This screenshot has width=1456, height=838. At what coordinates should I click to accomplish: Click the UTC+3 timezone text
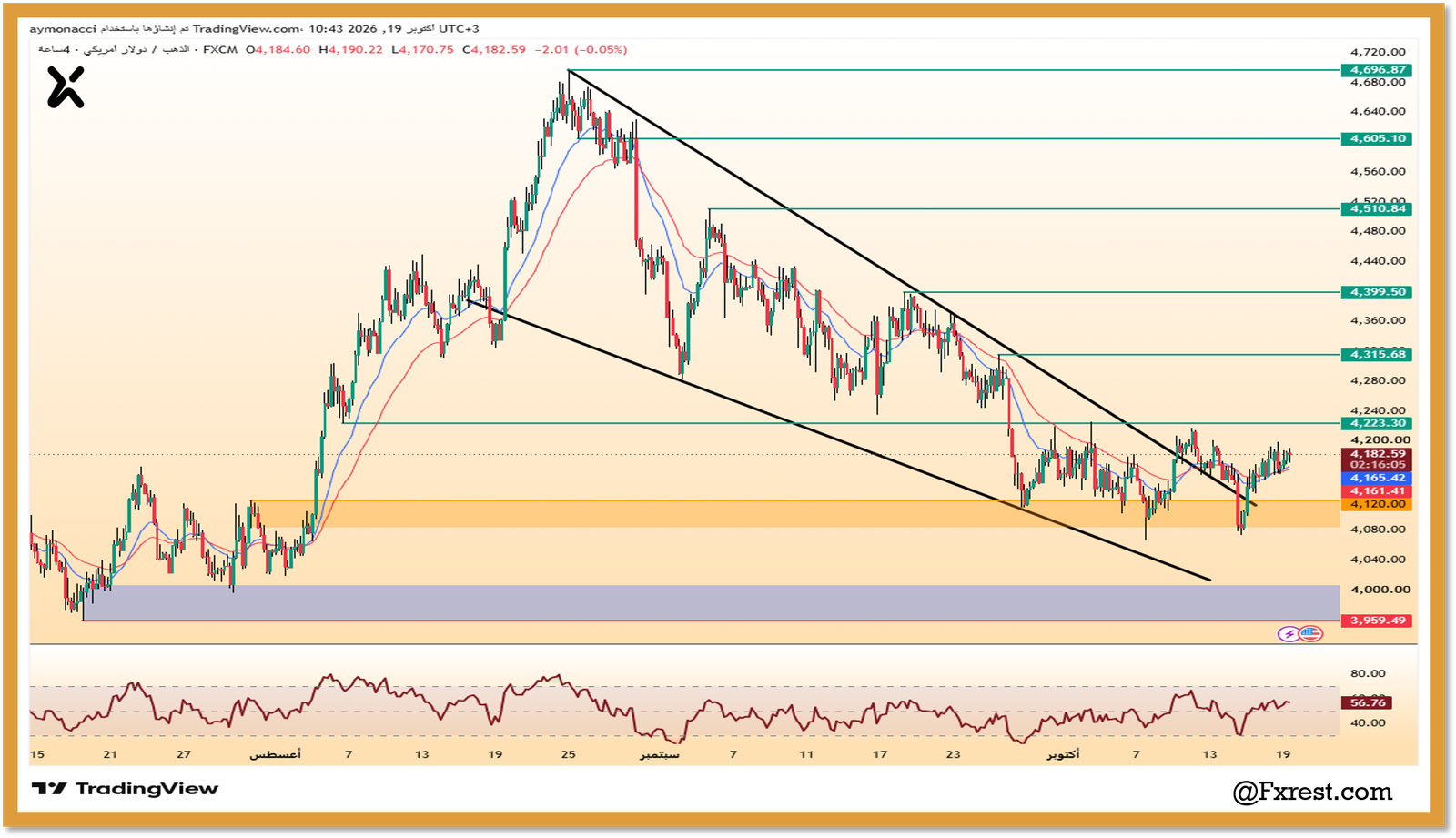pos(459,29)
